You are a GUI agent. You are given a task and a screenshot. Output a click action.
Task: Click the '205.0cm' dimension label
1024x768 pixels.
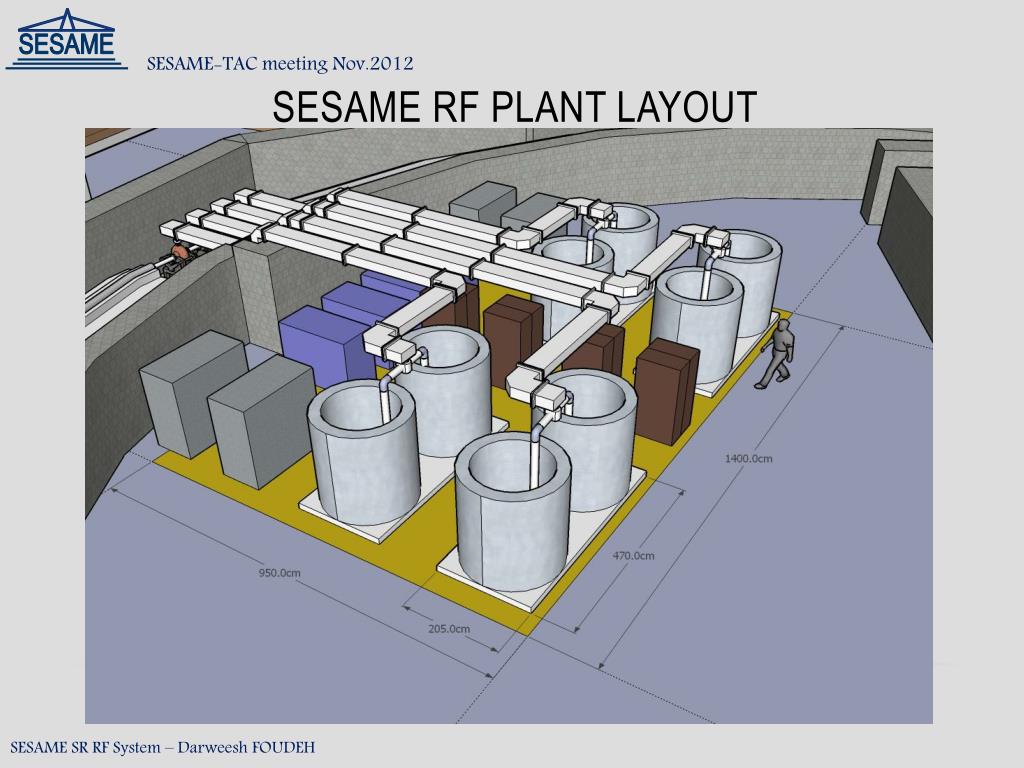click(x=449, y=629)
